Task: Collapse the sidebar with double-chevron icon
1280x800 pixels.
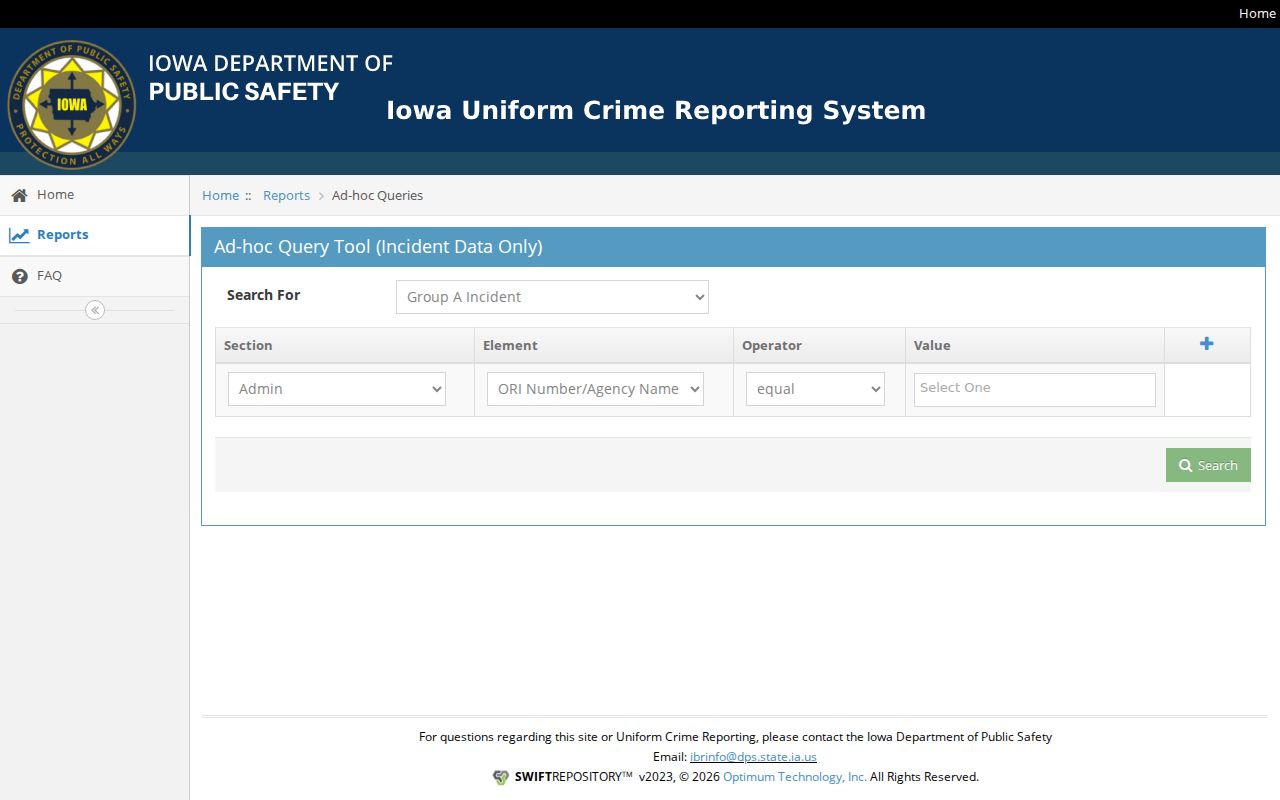Action: point(95,310)
